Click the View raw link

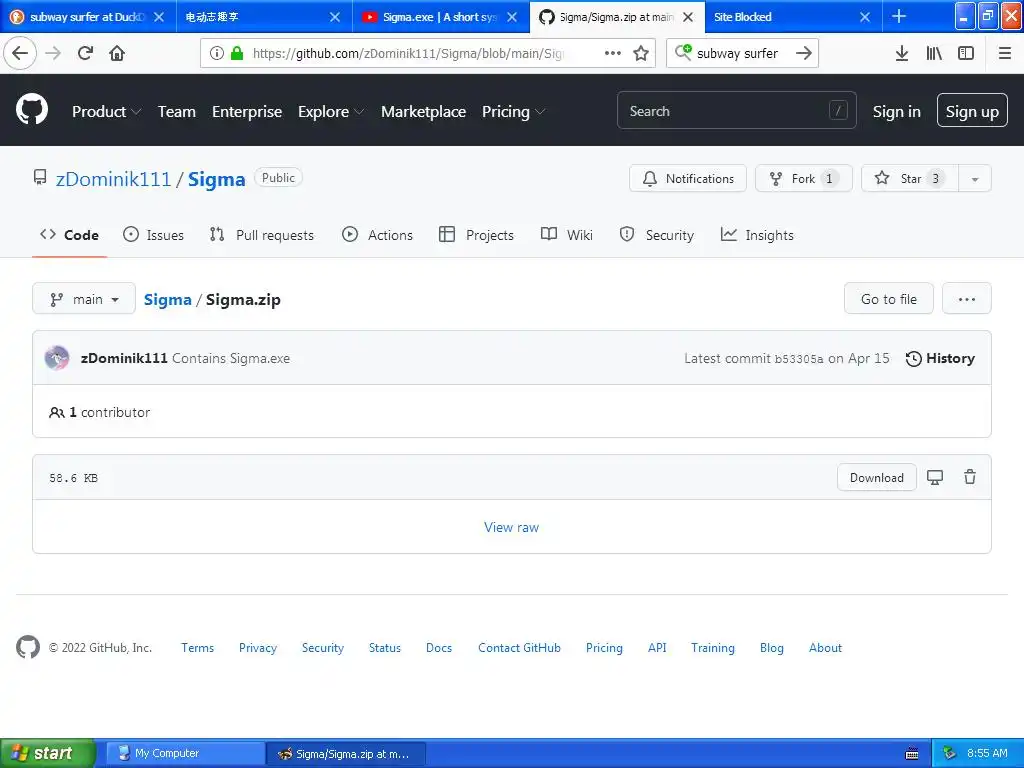511,527
